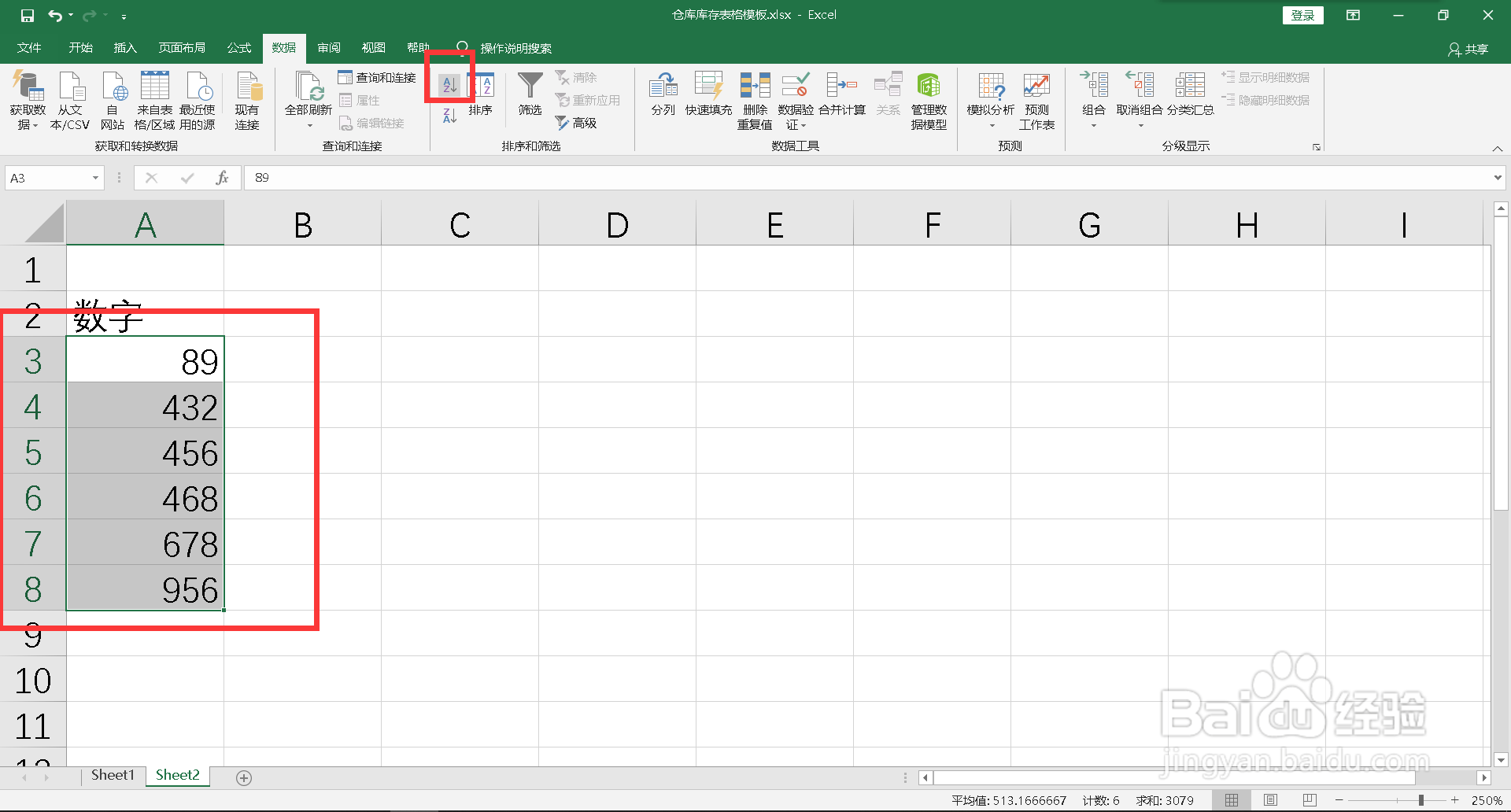This screenshot has width=1511, height=812.
Task: Open Recent Sources (最近使用的源)
Action: pyautogui.click(x=198, y=101)
